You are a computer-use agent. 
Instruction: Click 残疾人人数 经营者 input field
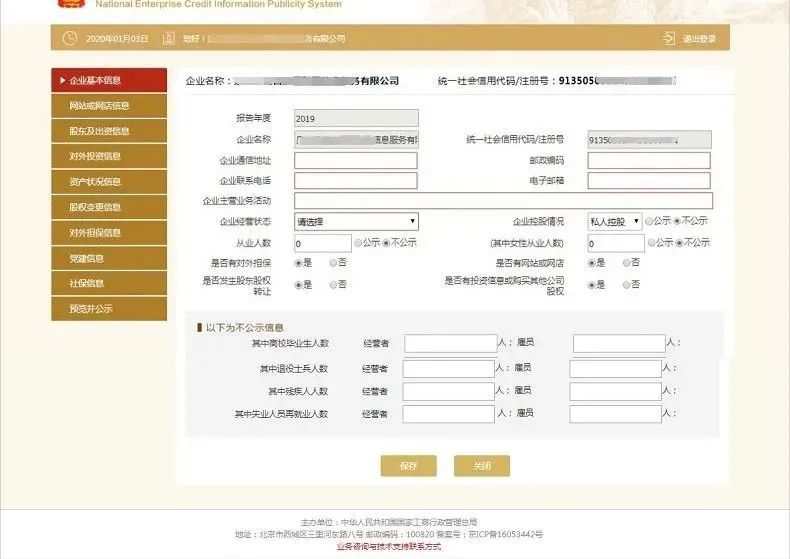(x=448, y=391)
